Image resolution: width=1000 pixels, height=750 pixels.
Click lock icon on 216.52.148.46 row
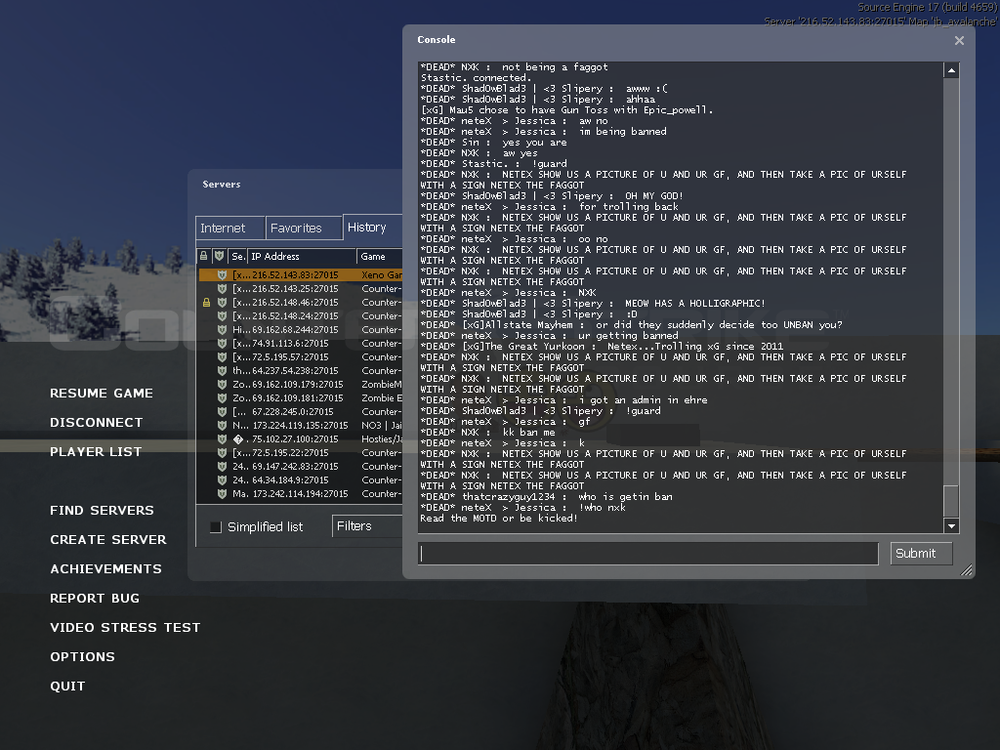click(206, 302)
